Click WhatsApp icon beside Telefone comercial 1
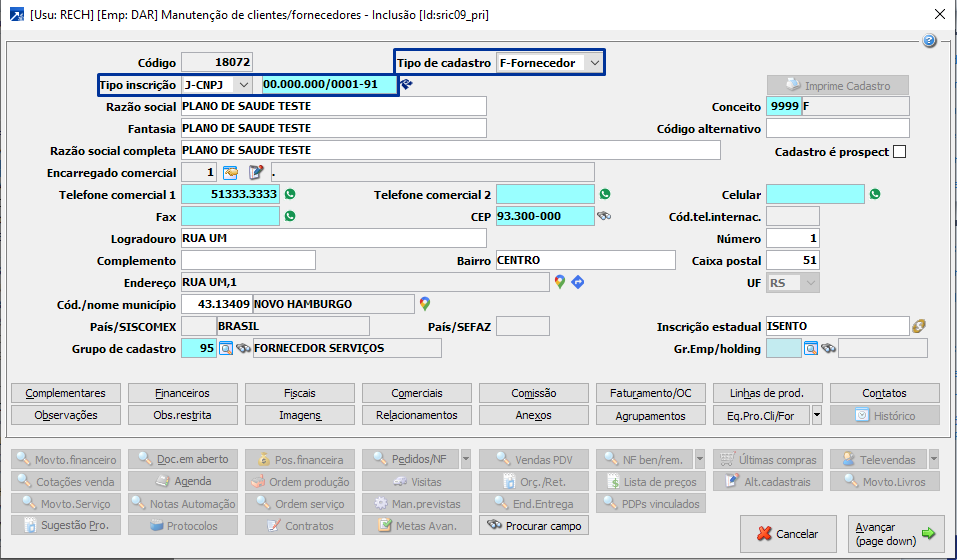Image resolution: width=957 pixels, height=560 pixels. coord(291,194)
